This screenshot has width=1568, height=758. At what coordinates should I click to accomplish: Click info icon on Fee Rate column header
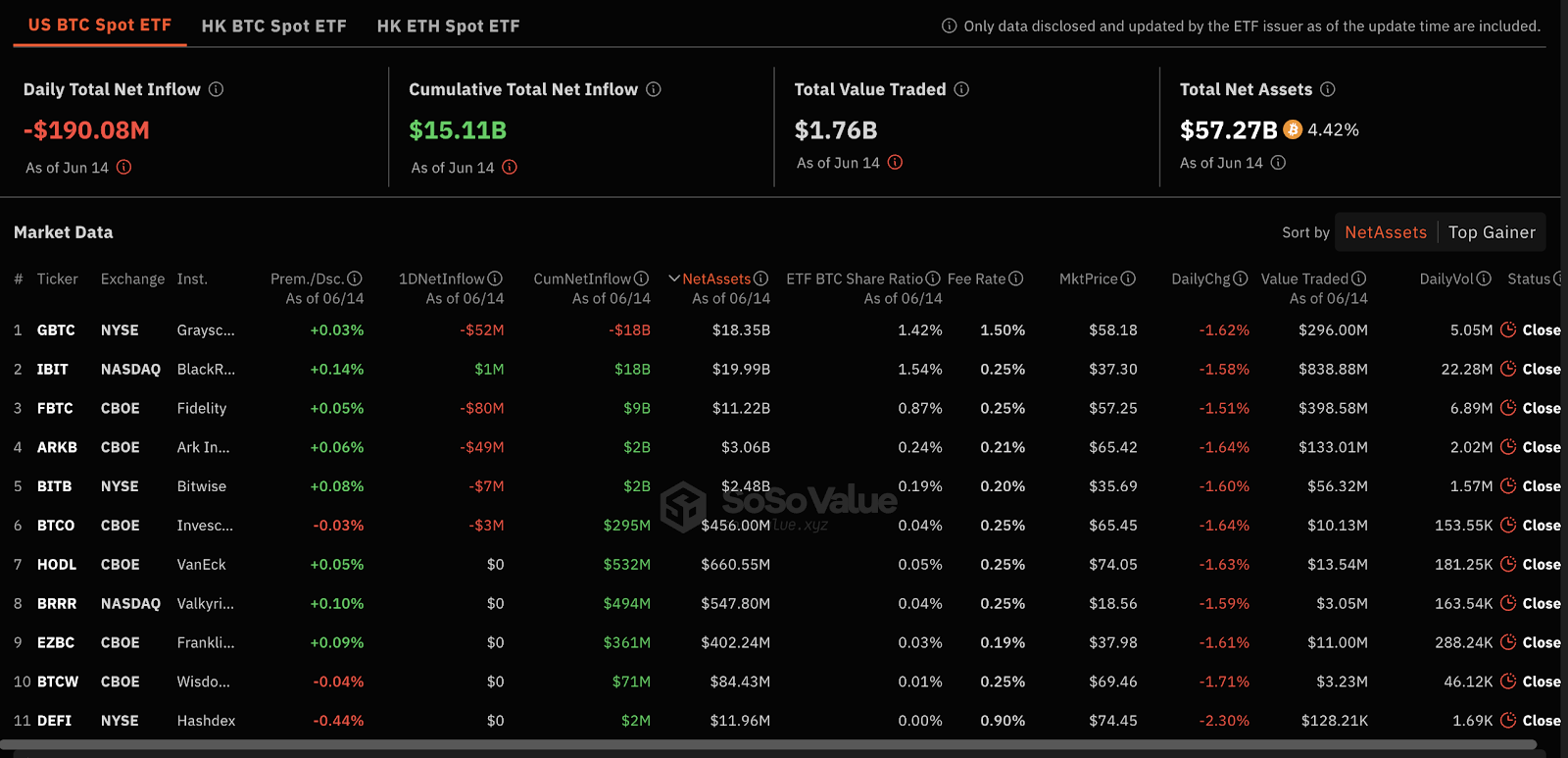1016,278
